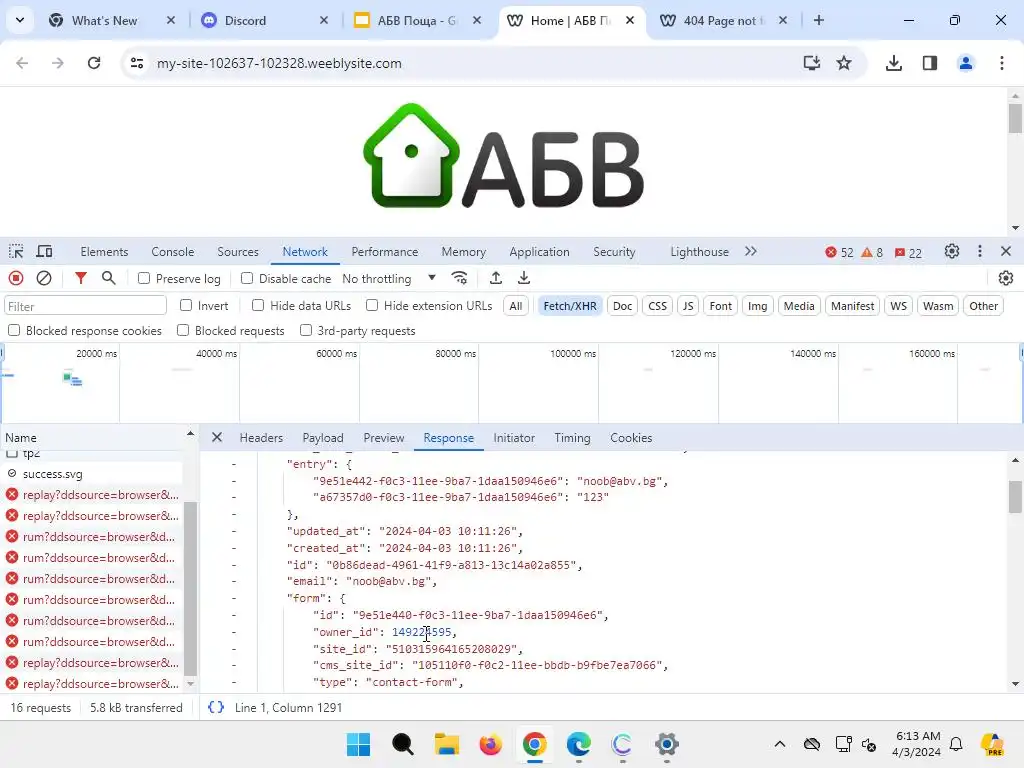Open Windows Start button
1024x768 pixels.
(359, 744)
